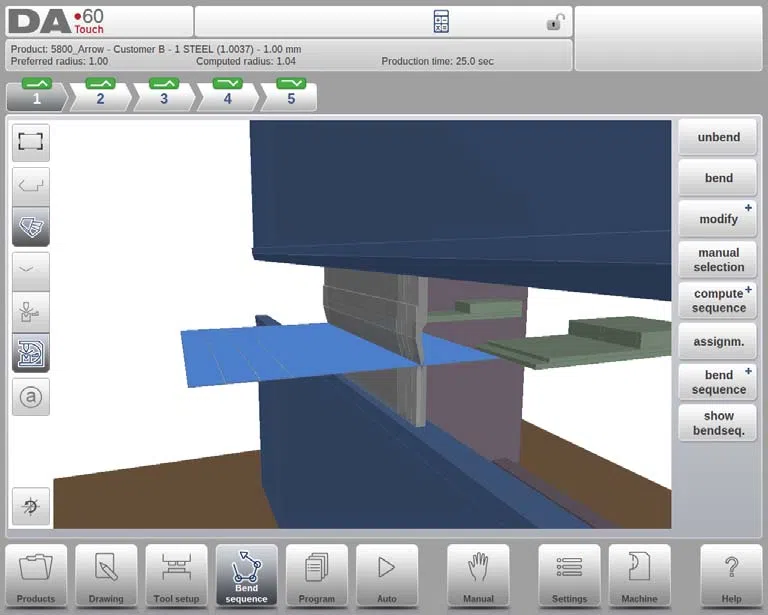This screenshot has width=768, height=615.
Task: Select bend step 1 tab
Action: click(x=37, y=98)
